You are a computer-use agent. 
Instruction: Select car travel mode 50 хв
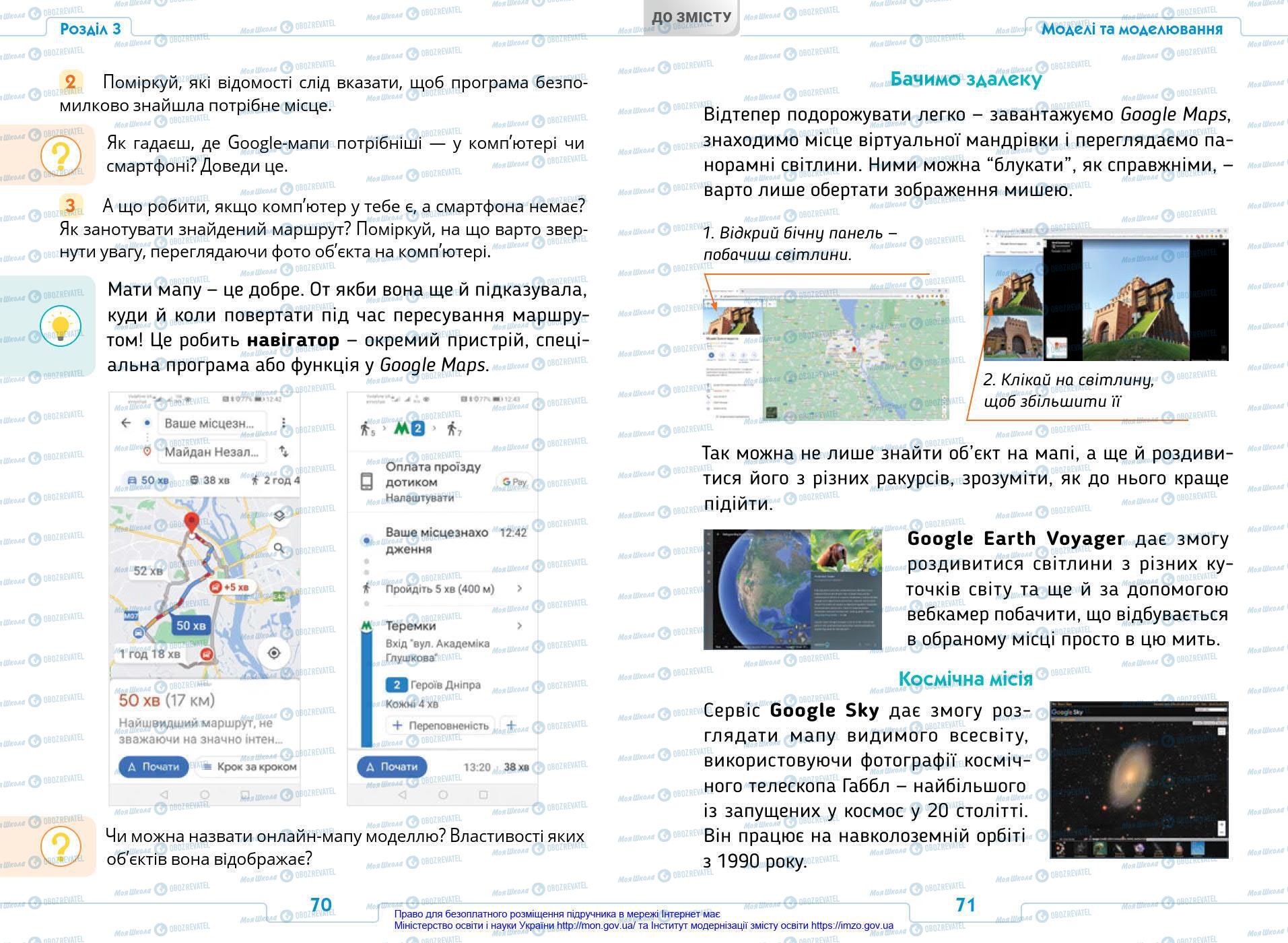click(148, 480)
